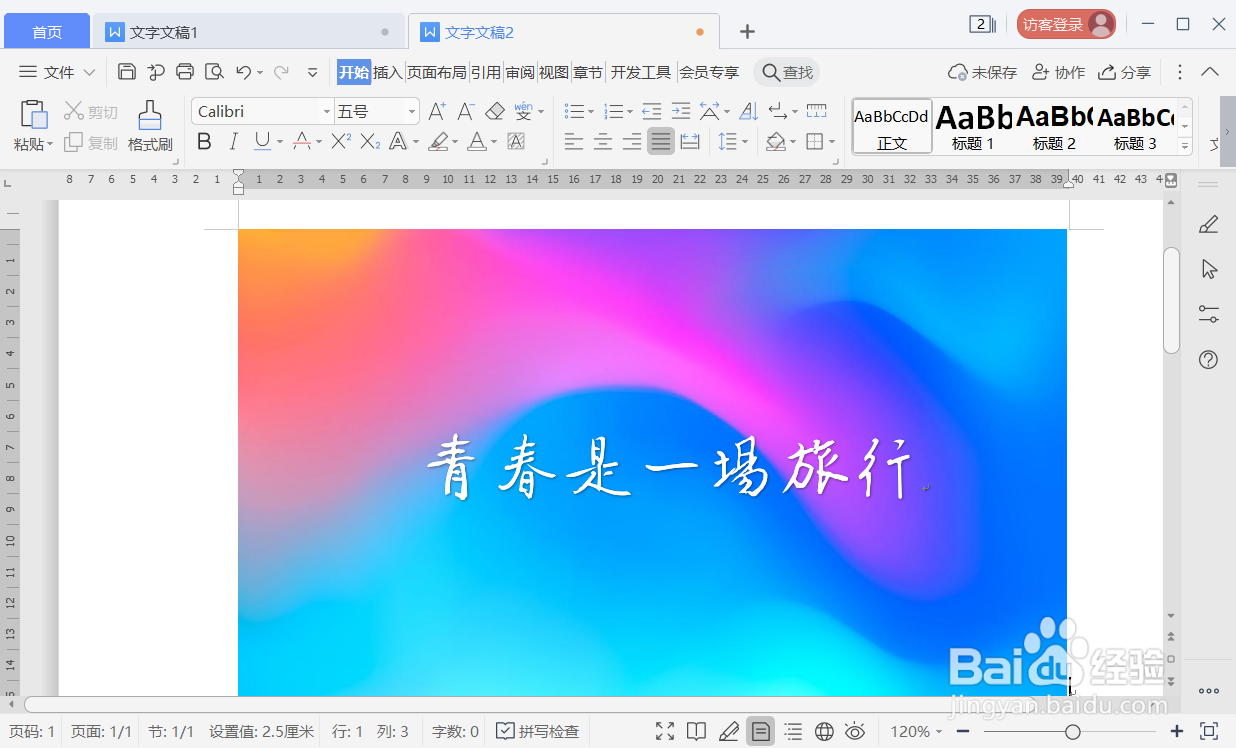Toggle italic formatting
Screen dimensions: 1236x748
(x=232, y=142)
